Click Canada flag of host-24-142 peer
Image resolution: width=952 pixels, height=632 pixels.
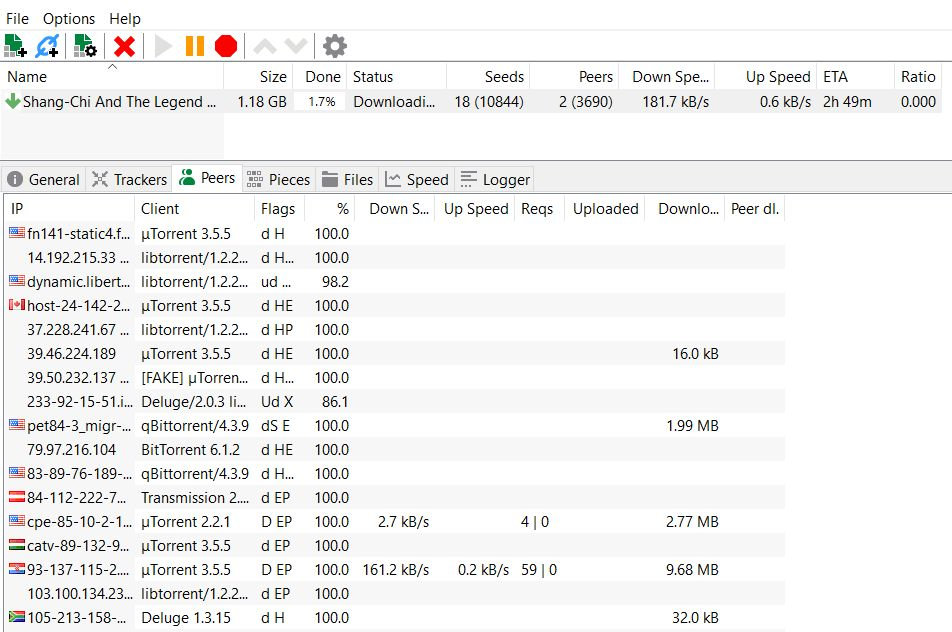pyautogui.click(x=16, y=305)
